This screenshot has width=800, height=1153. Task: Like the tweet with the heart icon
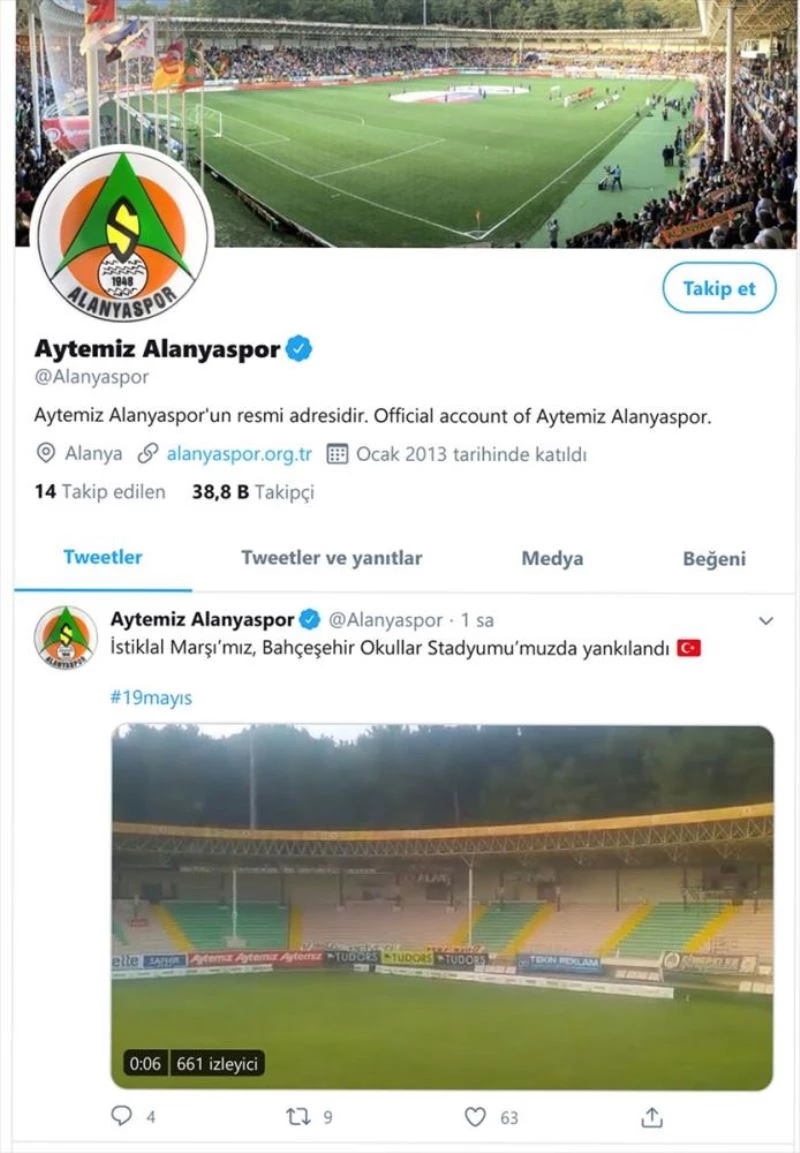[x=476, y=1116]
